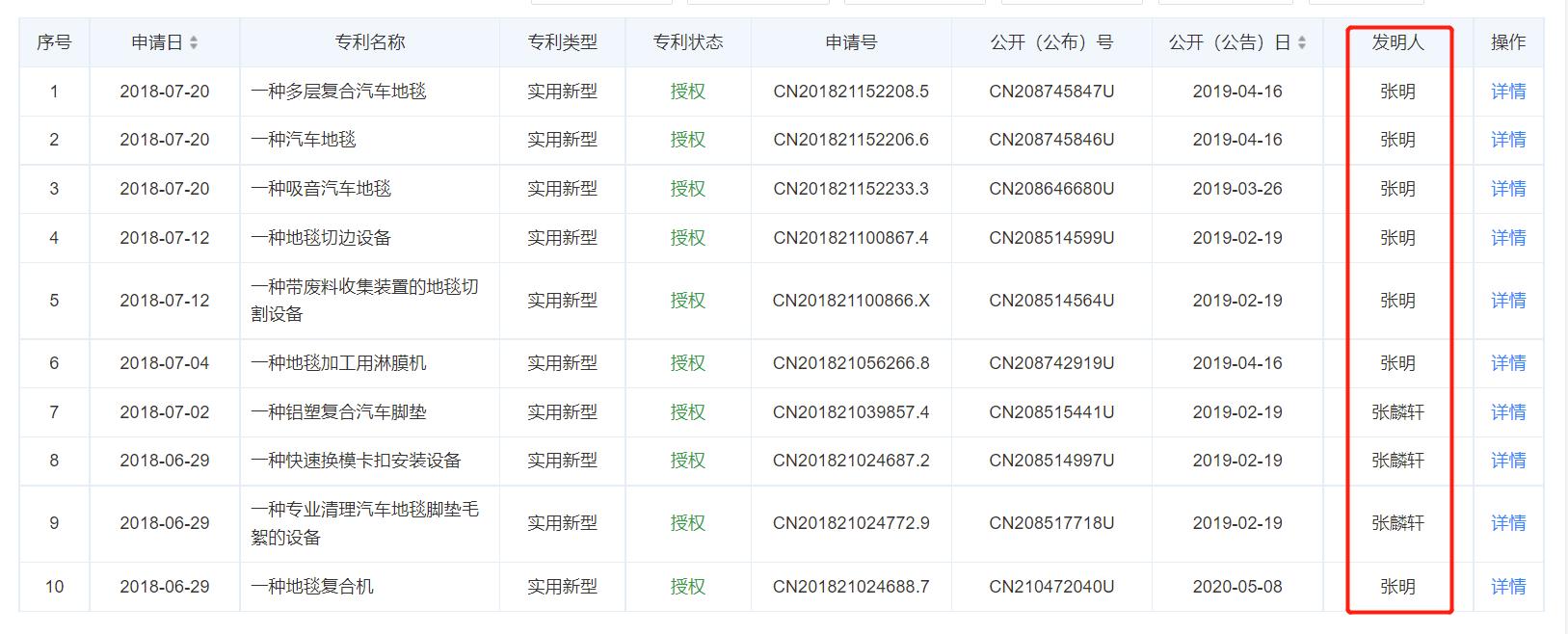This screenshot has width=1568, height=634.
Task: Click the 发明人 column header
Action: point(1397,42)
